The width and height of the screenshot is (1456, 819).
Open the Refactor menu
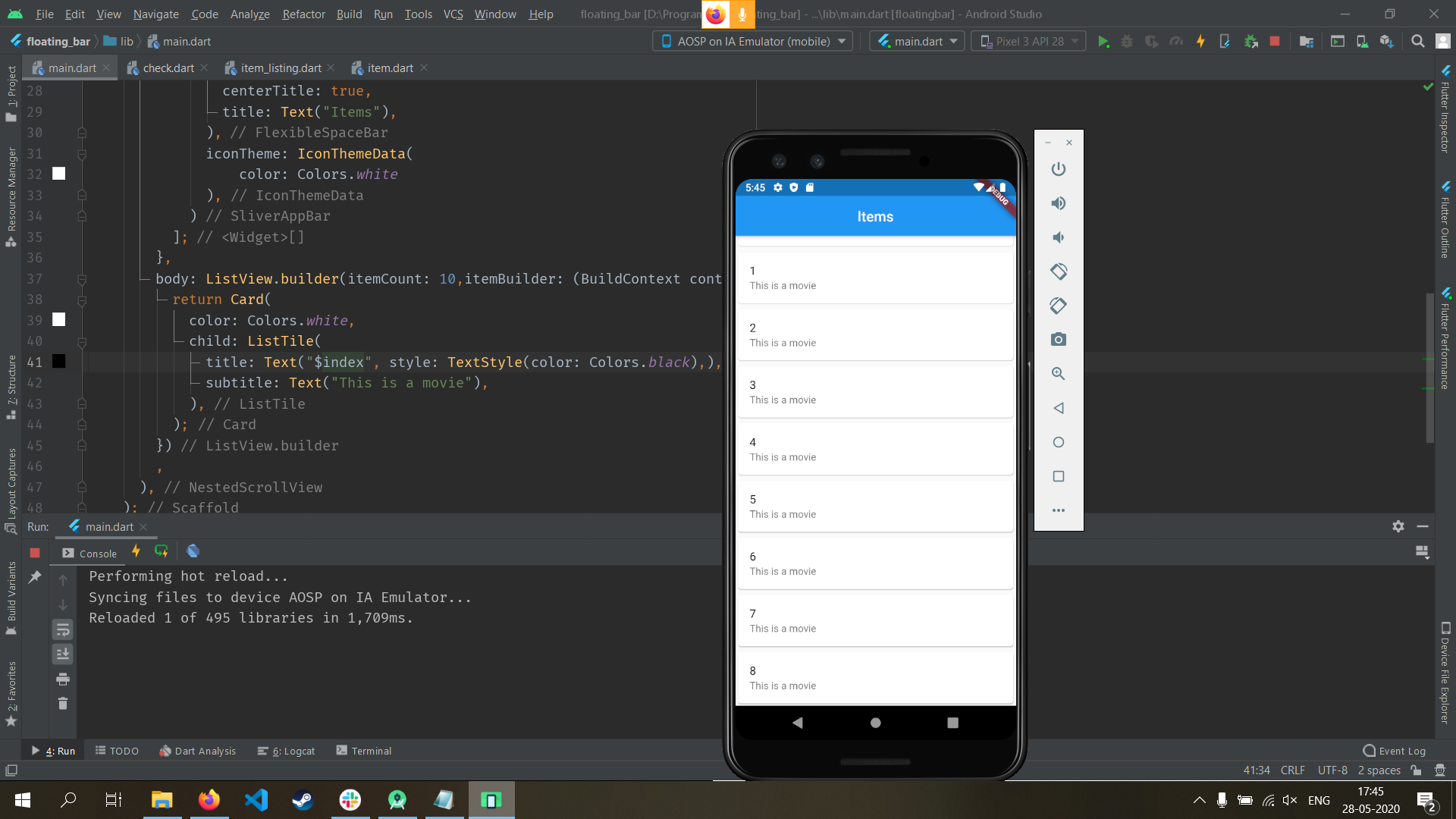[x=303, y=14]
